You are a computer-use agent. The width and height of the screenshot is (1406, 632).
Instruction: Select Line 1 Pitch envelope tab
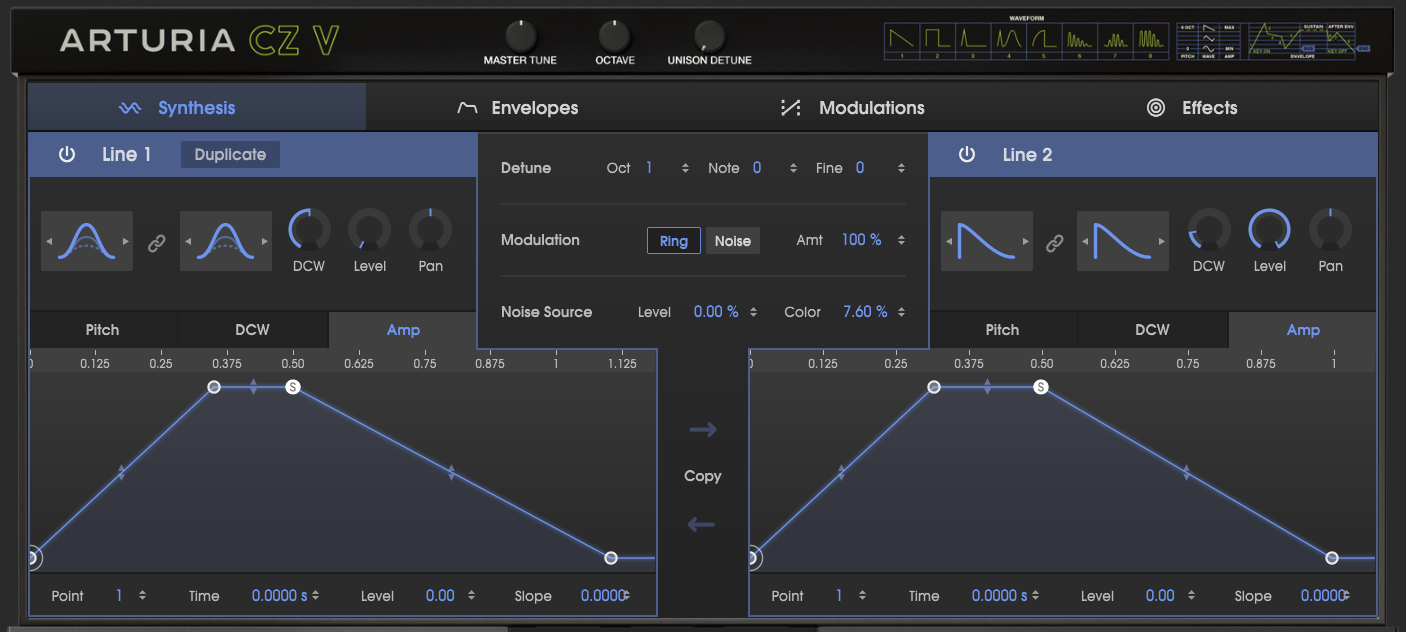102,330
